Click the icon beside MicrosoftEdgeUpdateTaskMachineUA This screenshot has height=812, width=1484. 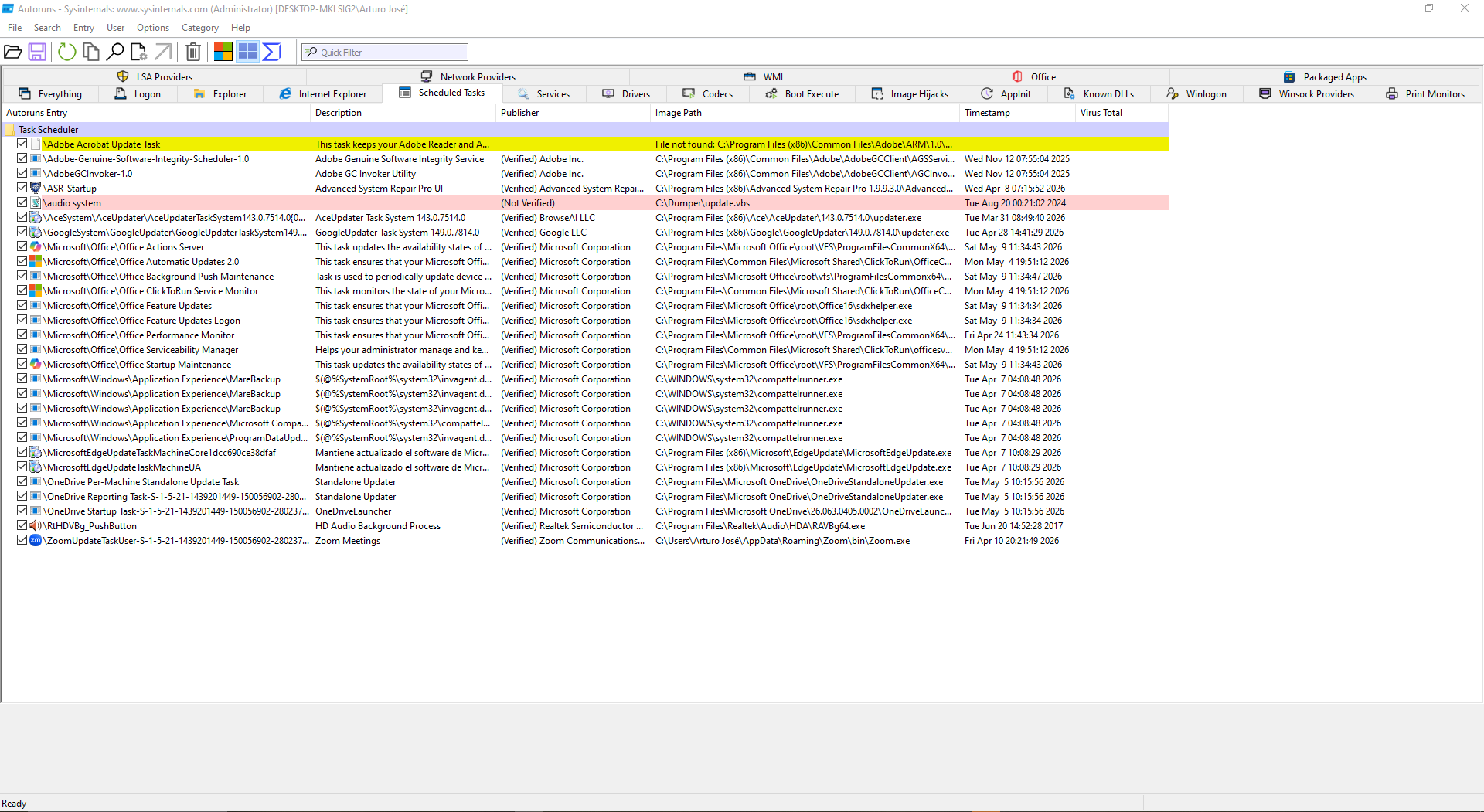[36, 467]
